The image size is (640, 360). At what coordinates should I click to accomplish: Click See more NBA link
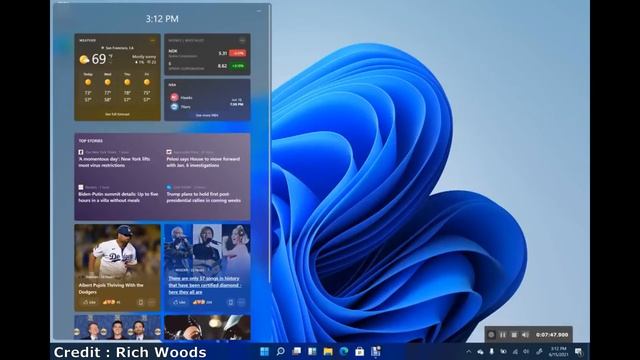point(207,116)
